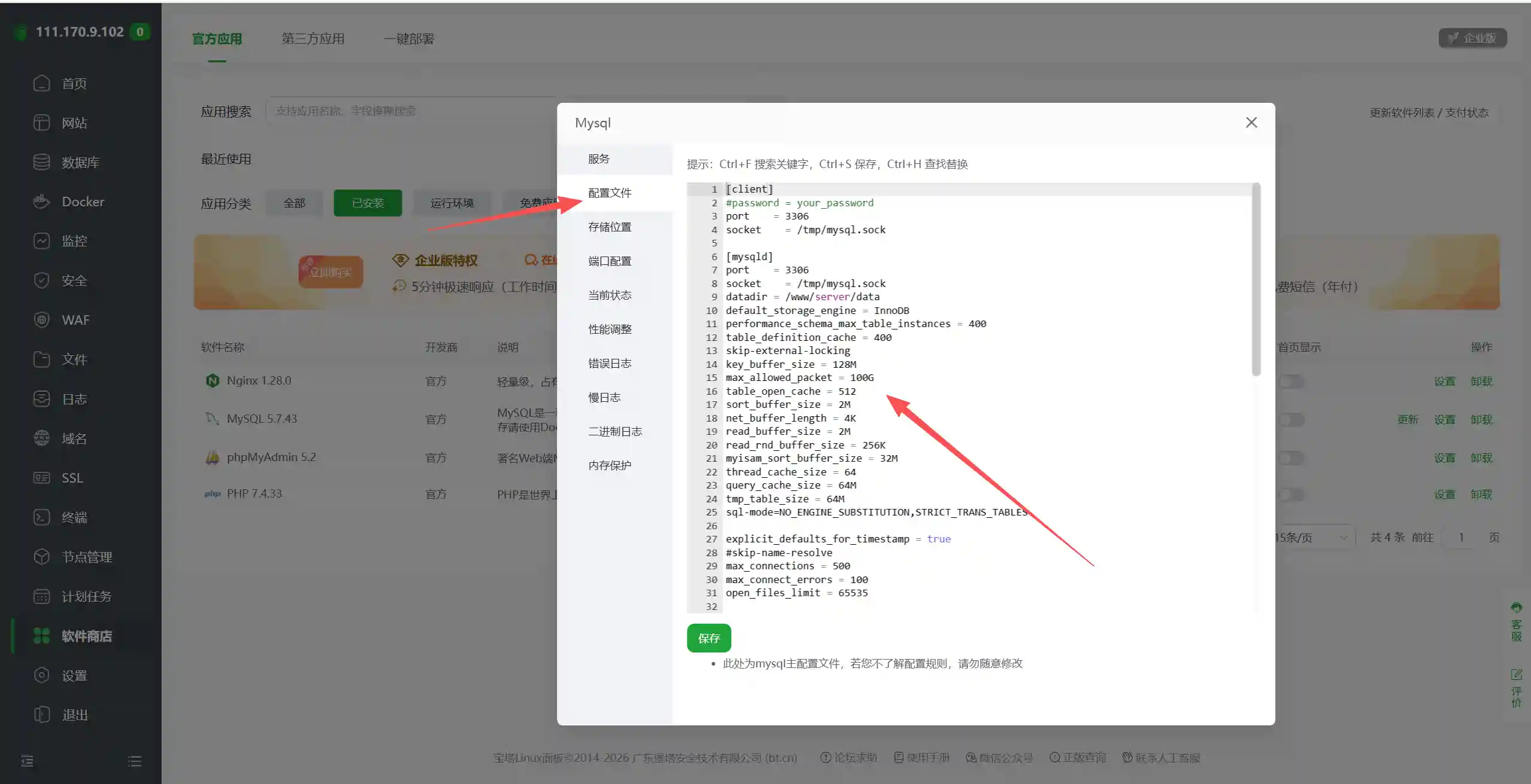Viewport: 1531px width, 784px height.
Task: Toggle homepage display for Nginx 1.28.0
Action: tap(1291, 381)
